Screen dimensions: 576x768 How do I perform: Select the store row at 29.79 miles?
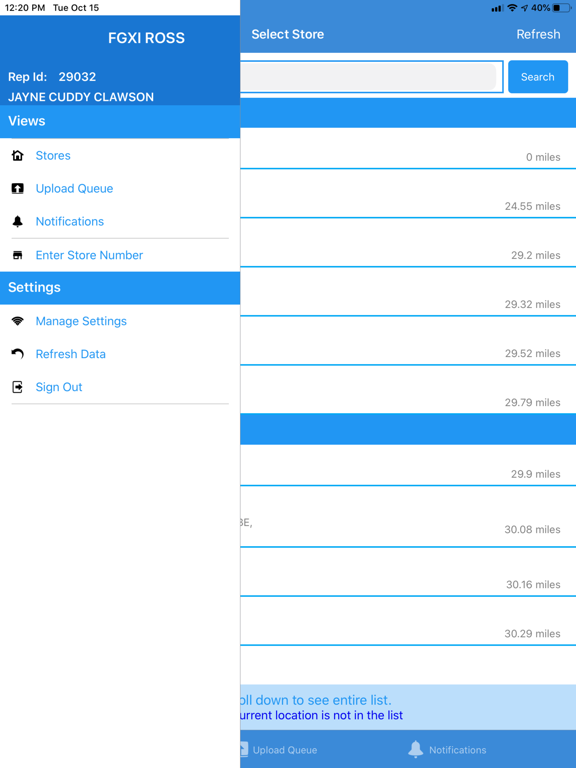408,389
